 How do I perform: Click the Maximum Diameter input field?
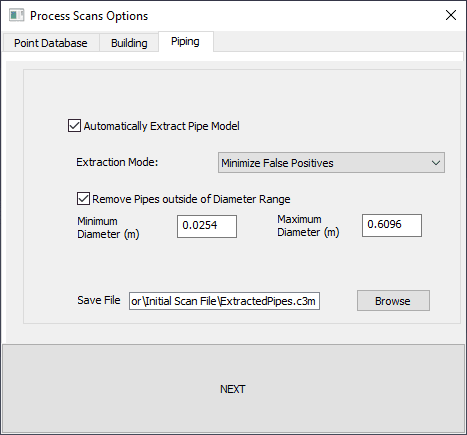pos(392,226)
